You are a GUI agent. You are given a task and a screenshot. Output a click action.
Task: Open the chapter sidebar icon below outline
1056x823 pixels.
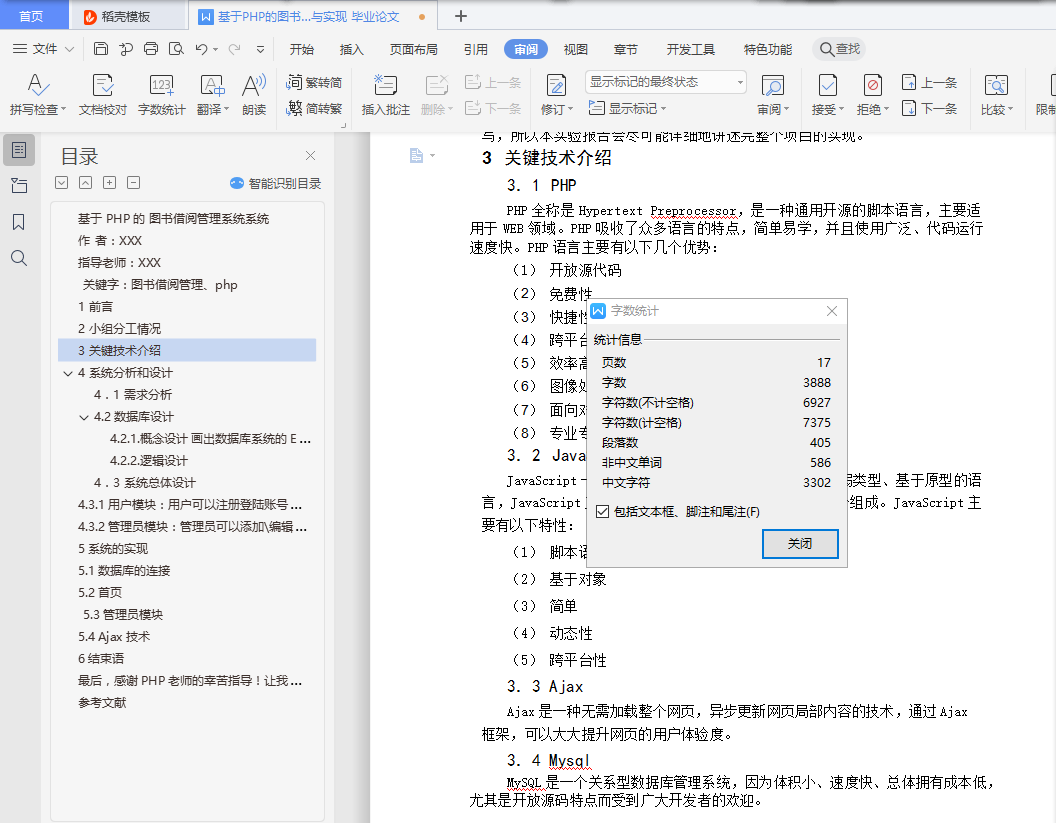(x=19, y=186)
